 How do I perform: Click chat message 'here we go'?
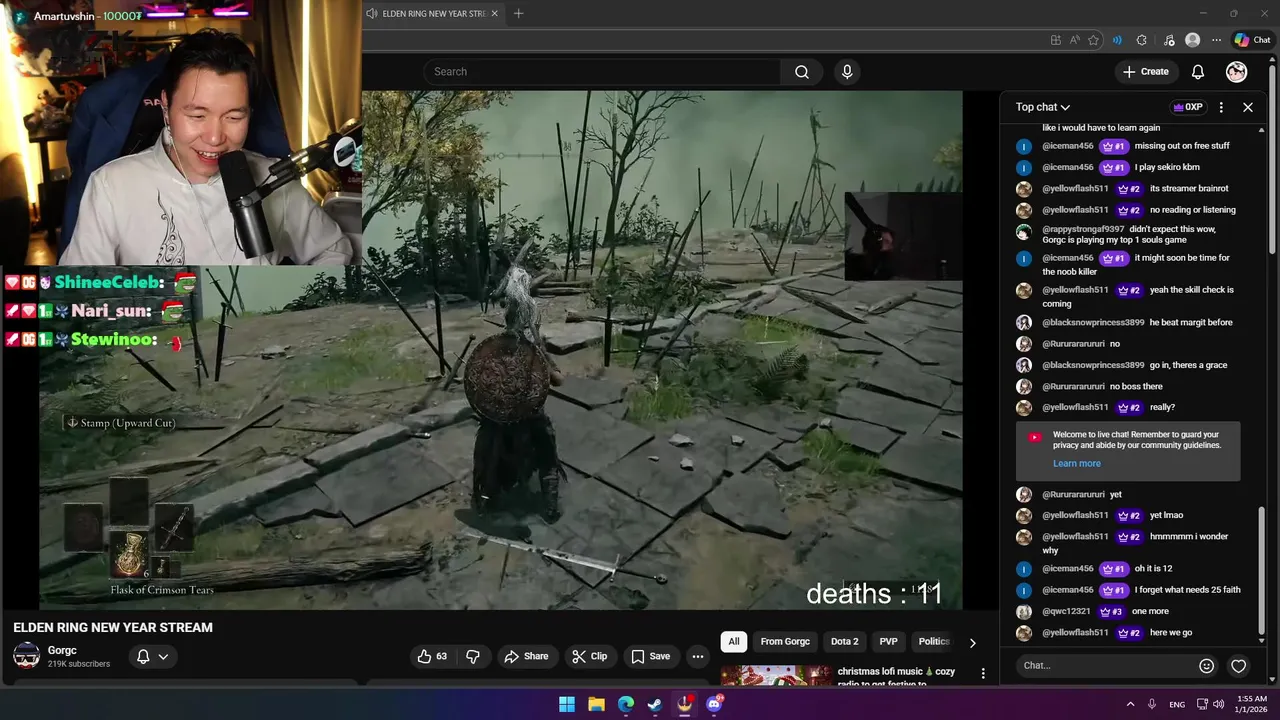[x=1171, y=633]
